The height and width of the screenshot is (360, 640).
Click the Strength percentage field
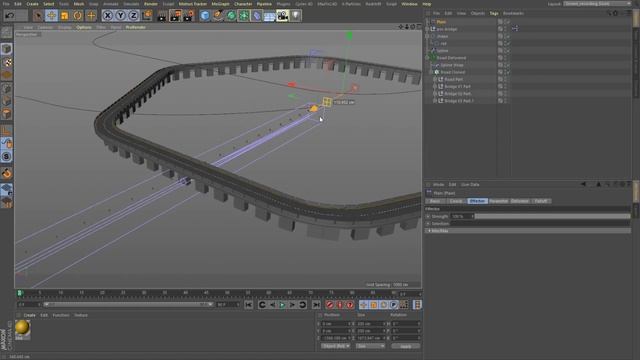click(462, 216)
